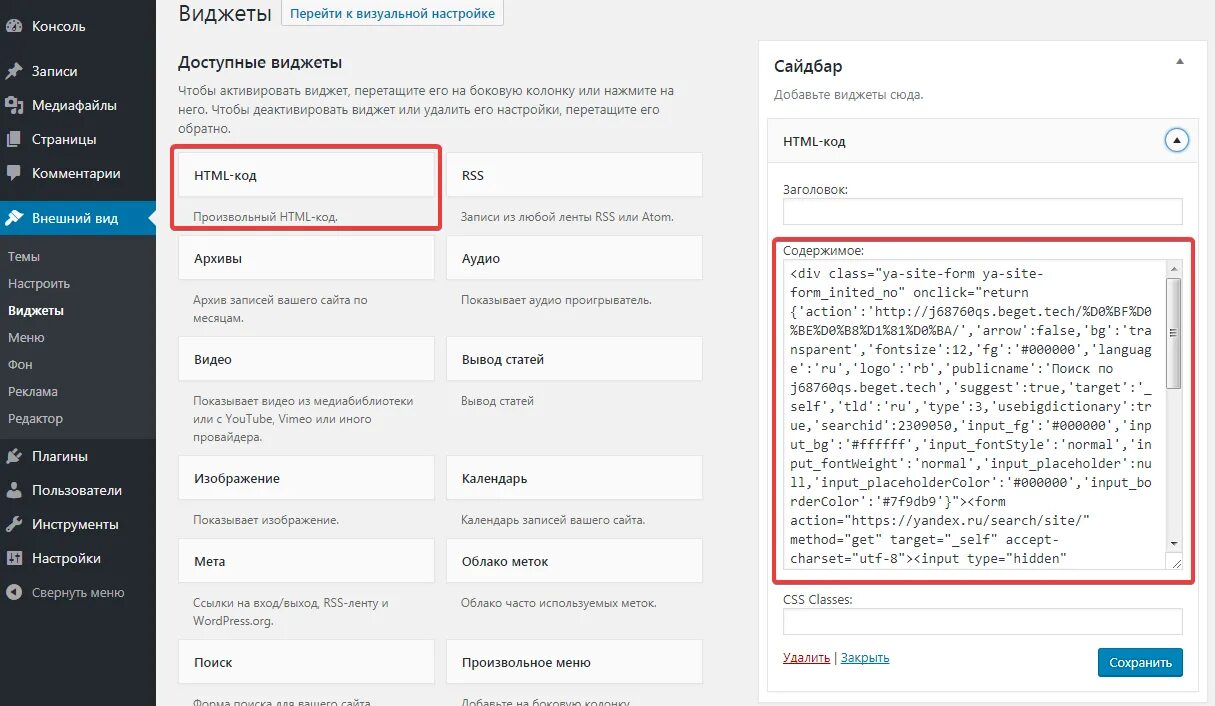Click the Пользователи user icon
Image resolution: width=1215 pixels, height=706 pixels.
[x=14, y=490]
